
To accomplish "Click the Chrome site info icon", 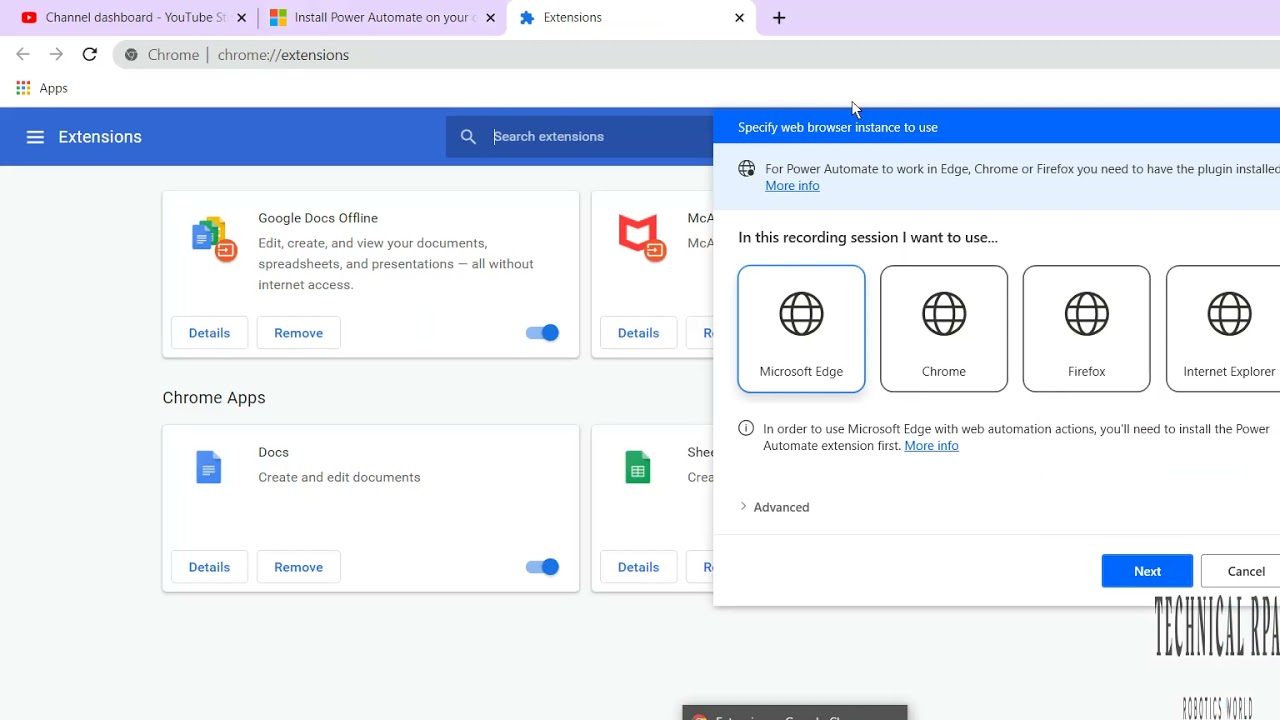I will click(x=131, y=55).
